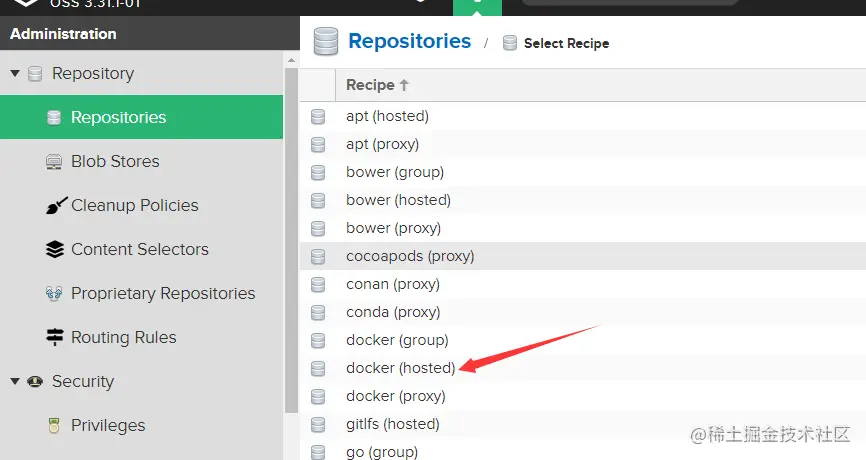866x460 pixels.
Task: Open Content Selectors in the sidebar
Action: tap(141, 249)
